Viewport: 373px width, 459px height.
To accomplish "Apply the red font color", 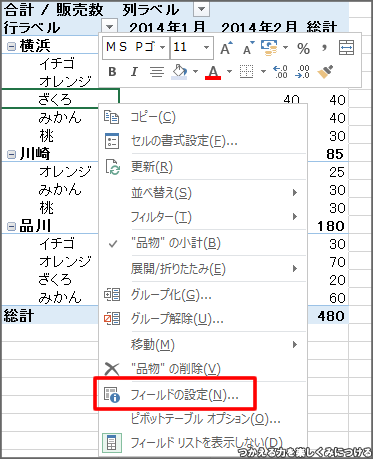I will 213,72.
